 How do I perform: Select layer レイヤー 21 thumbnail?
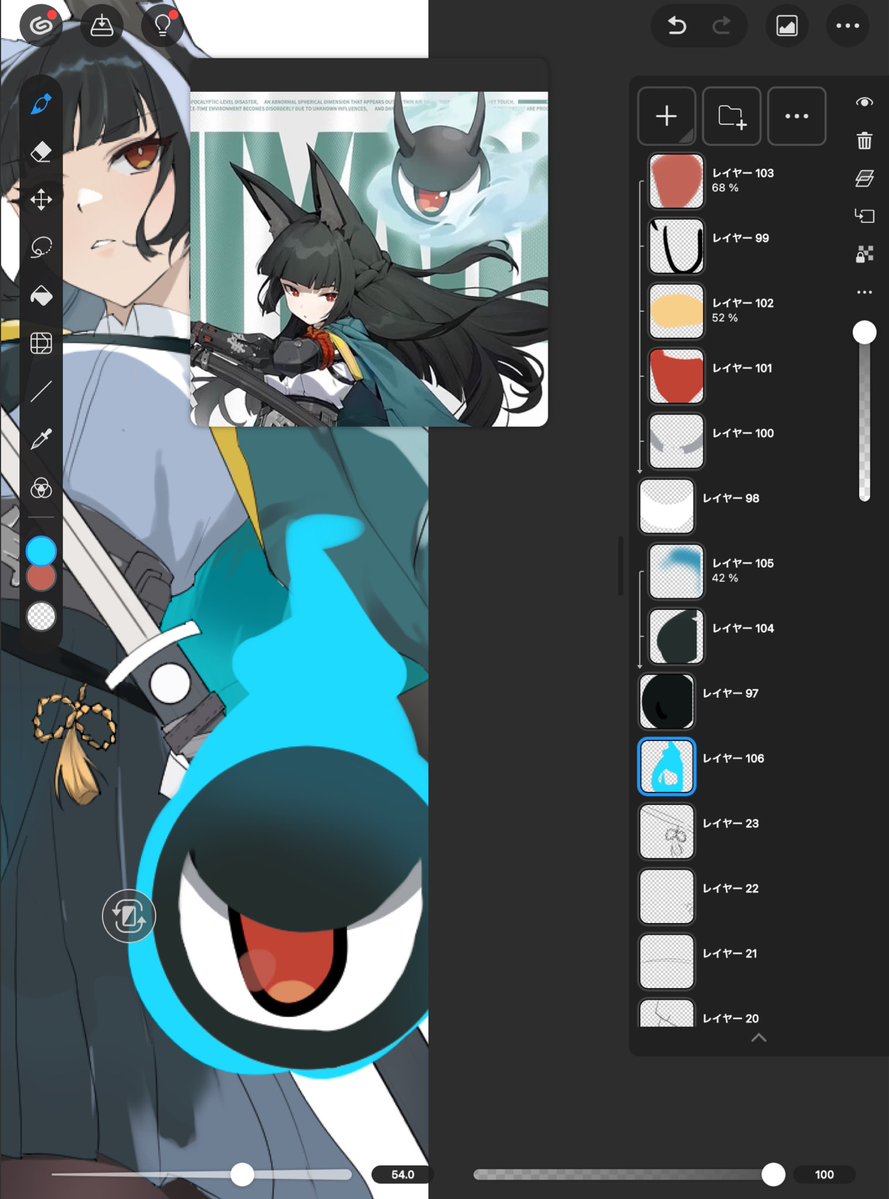coord(667,961)
